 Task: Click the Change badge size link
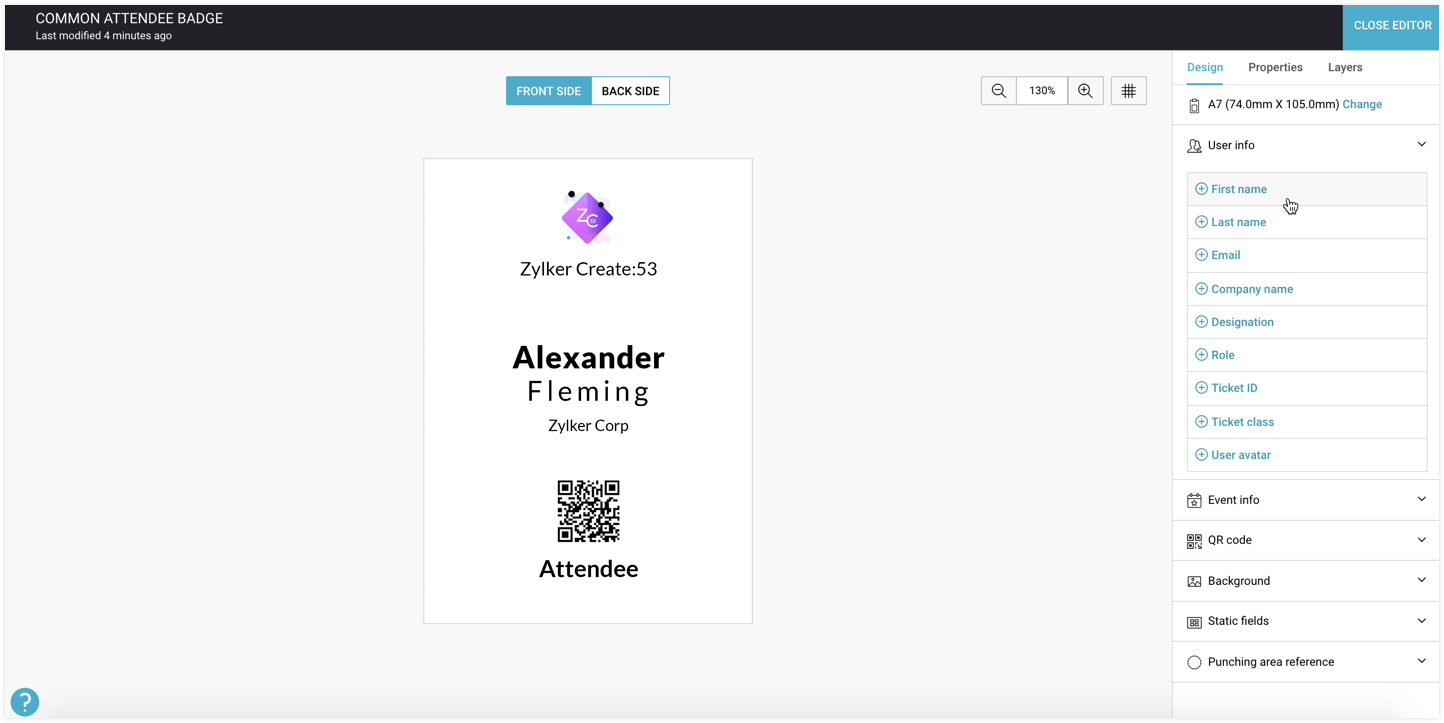pyautogui.click(x=1362, y=104)
